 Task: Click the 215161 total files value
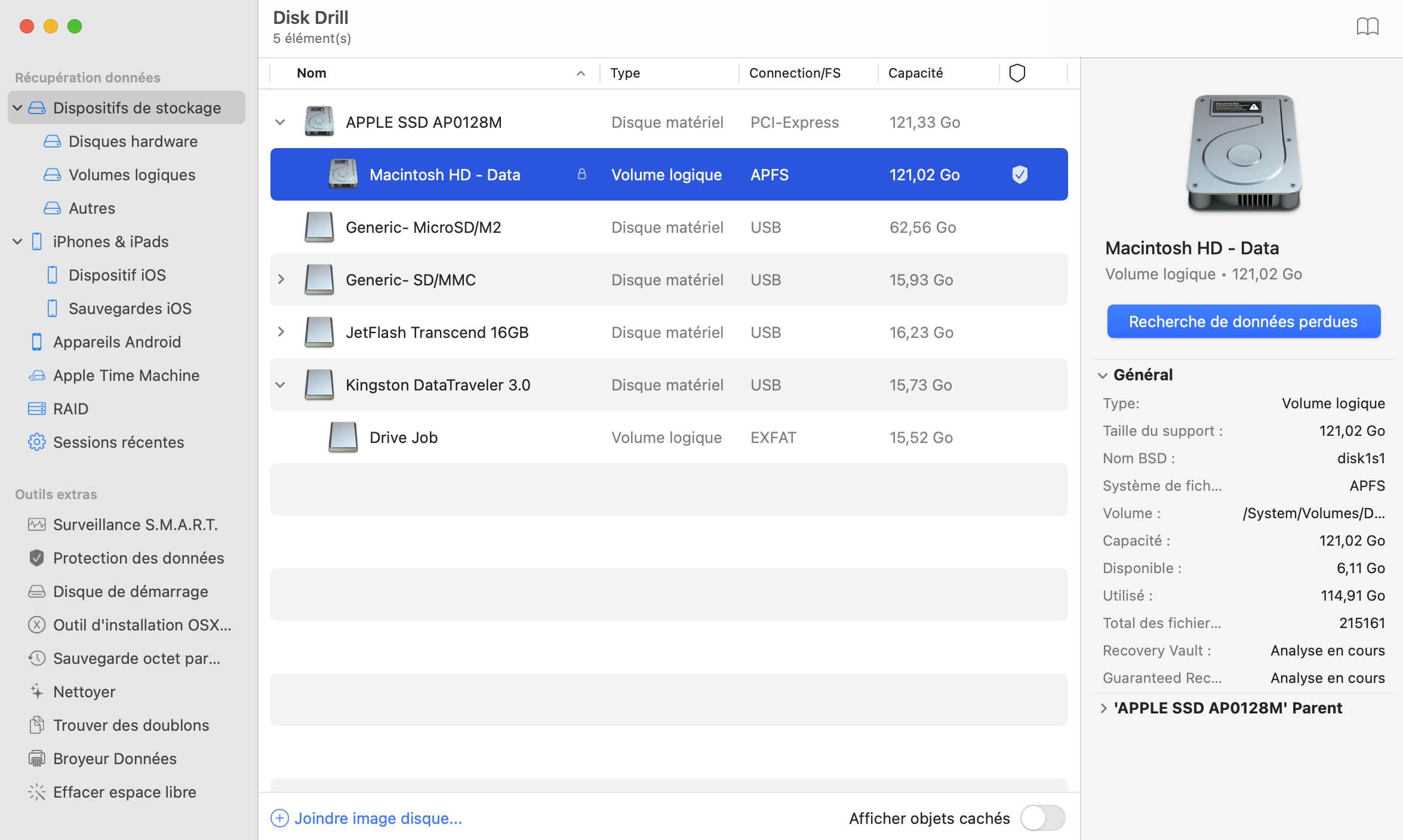pyautogui.click(x=1362, y=623)
